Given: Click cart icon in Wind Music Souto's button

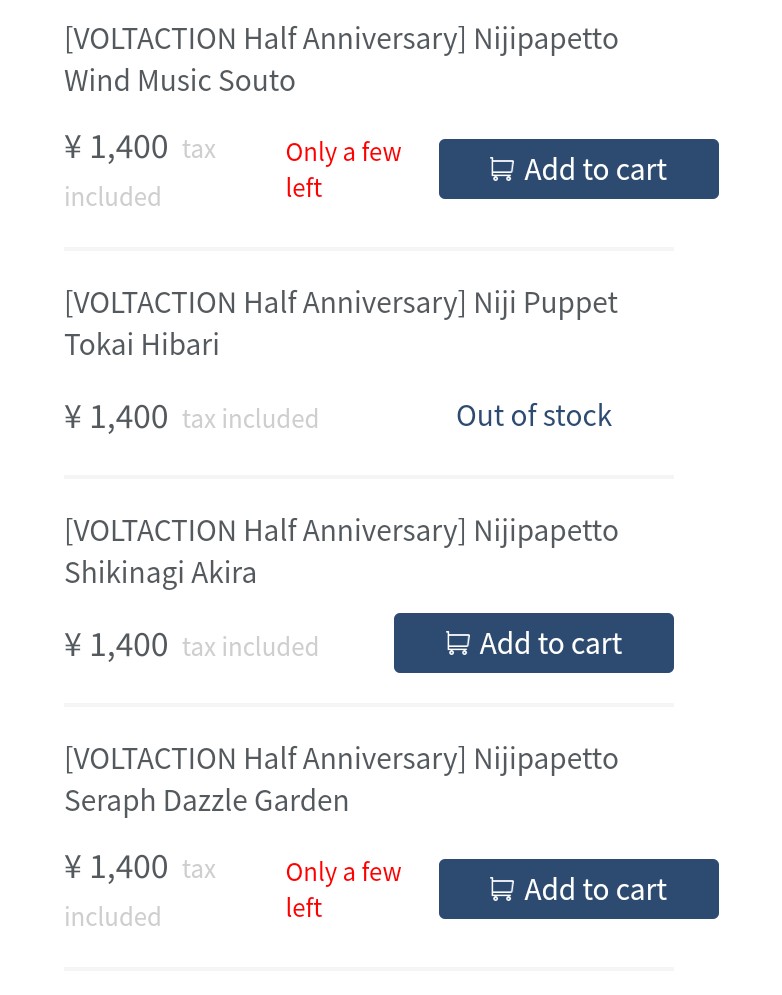Looking at the screenshot, I should [x=501, y=170].
